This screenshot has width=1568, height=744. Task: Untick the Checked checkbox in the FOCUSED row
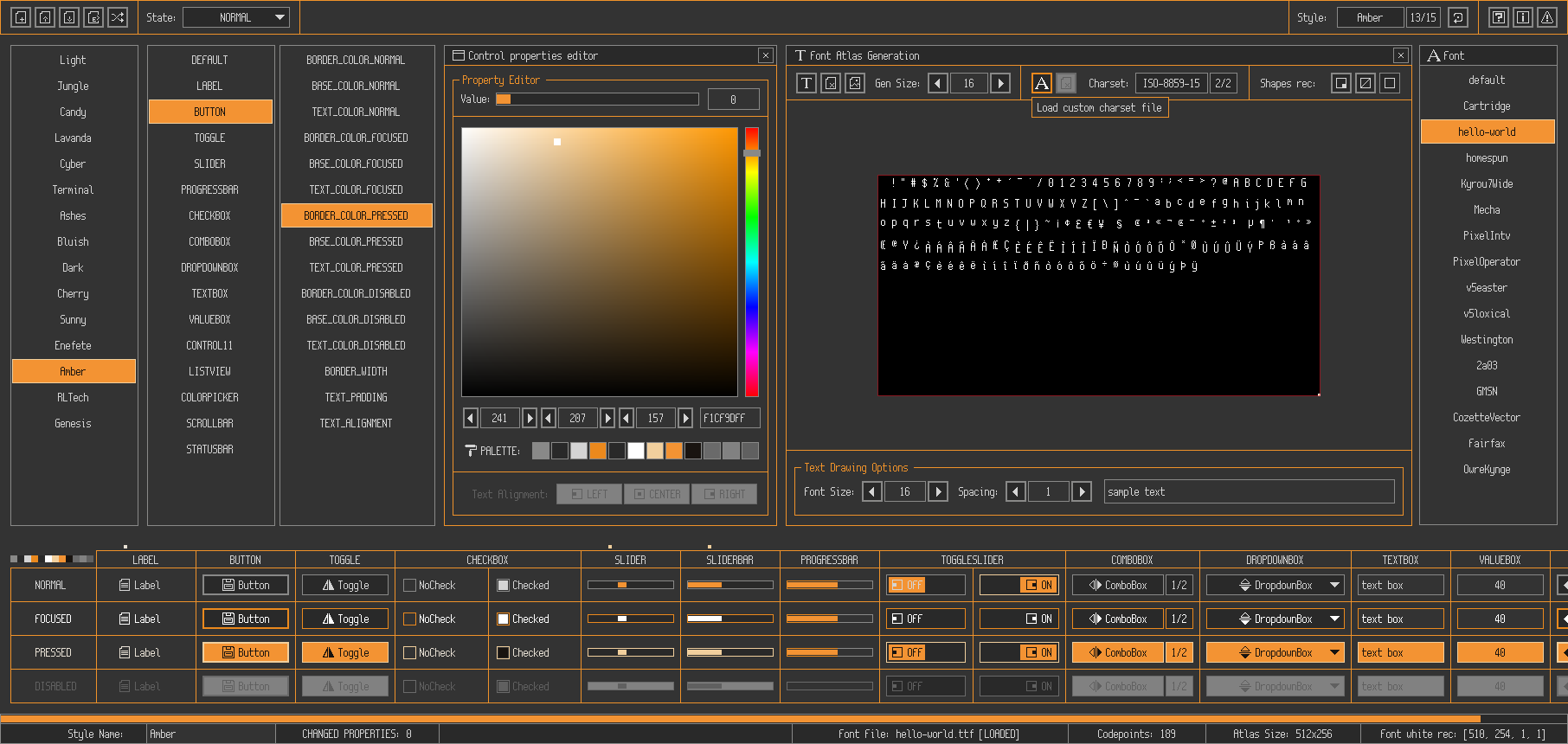503,619
